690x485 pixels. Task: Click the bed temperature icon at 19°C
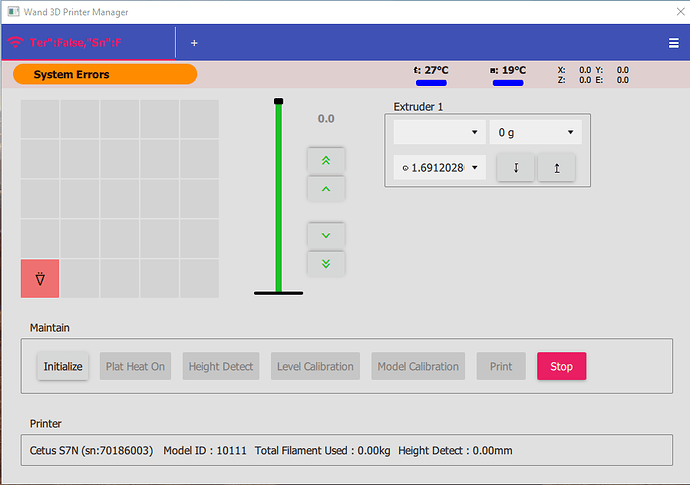click(494, 70)
